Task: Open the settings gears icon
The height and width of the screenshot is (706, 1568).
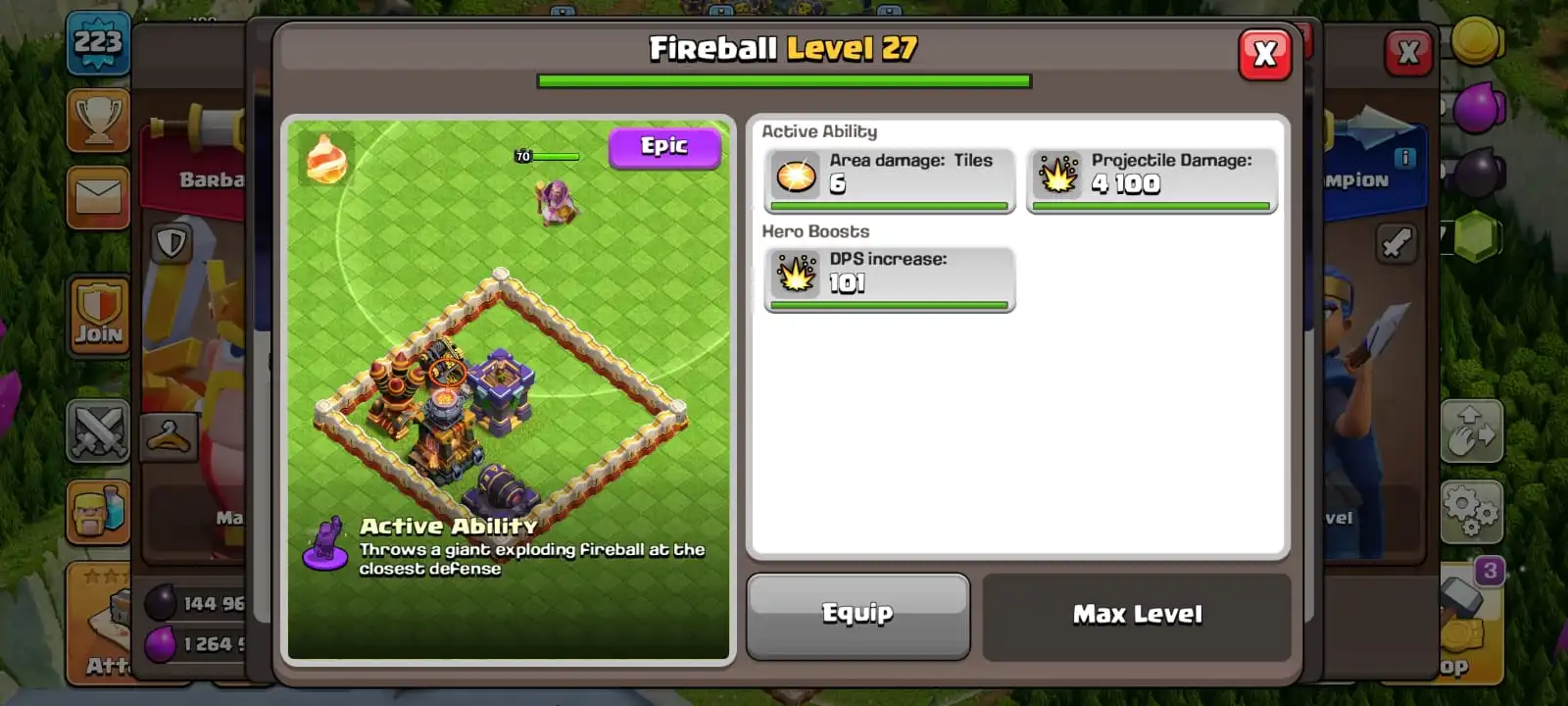Action: click(x=1471, y=511)
